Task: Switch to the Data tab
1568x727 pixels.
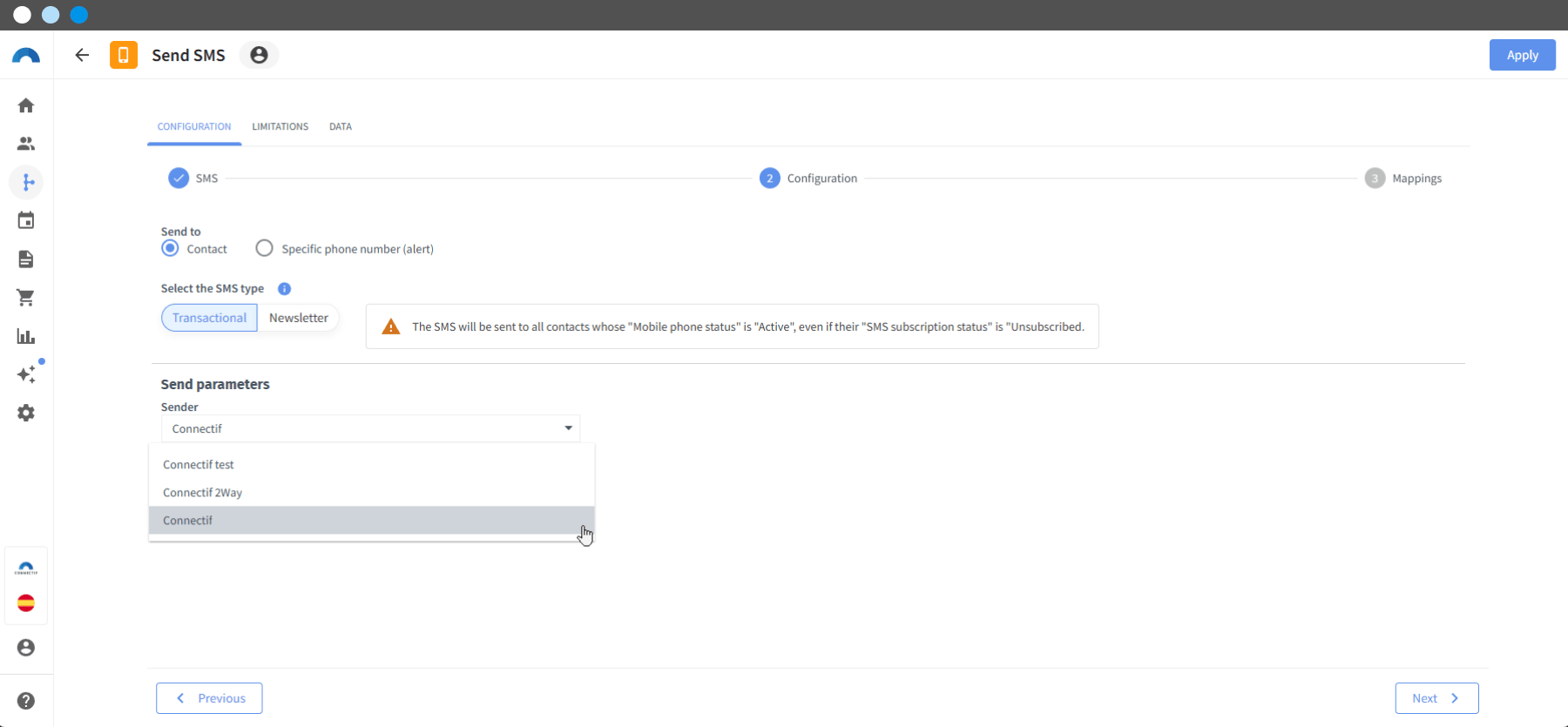Action: 341,127
